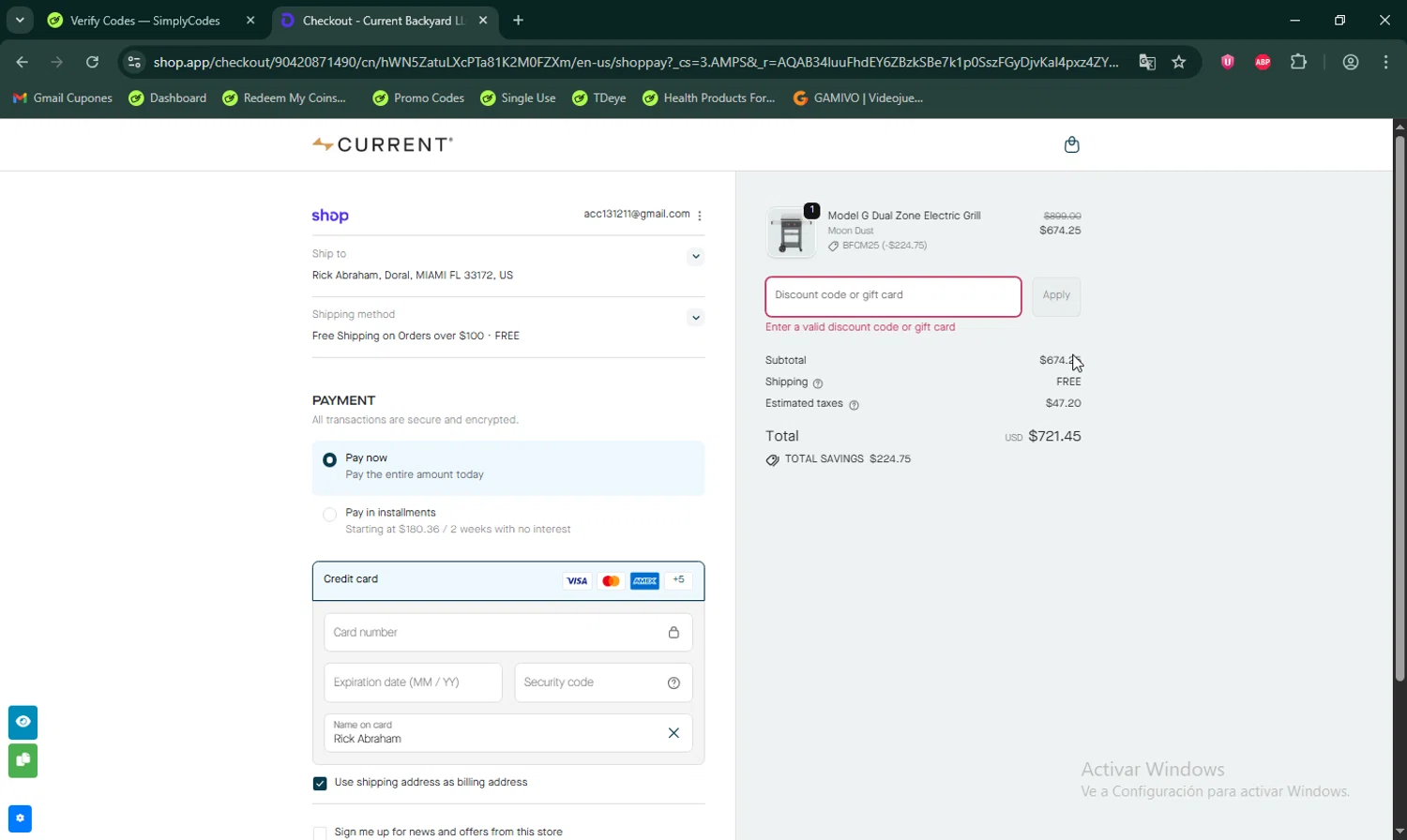Select the Pay now option
1407x840 pixels.
507,468
